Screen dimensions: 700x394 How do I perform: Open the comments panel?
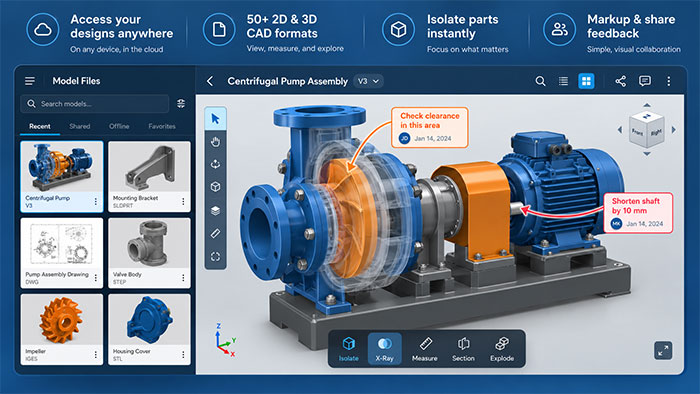point(645,81)
